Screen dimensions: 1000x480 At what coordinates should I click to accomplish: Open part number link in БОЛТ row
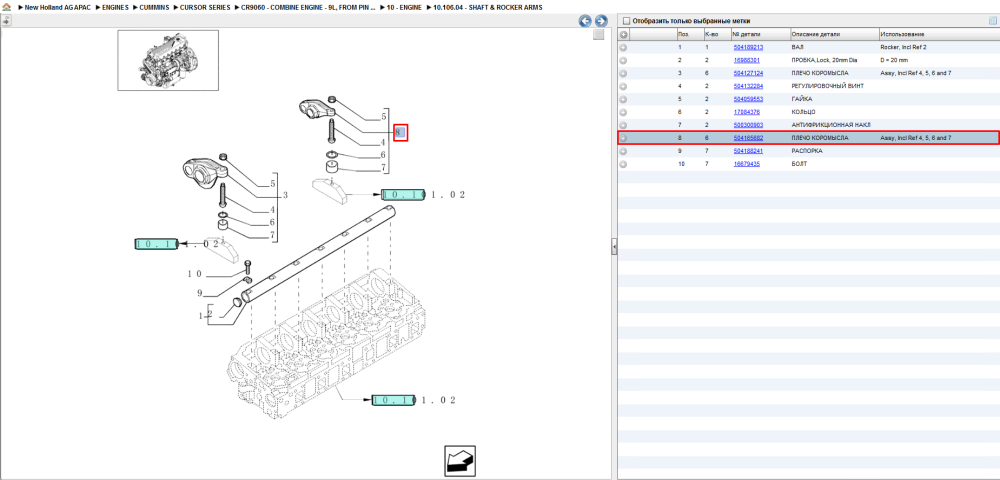click(x=747, y=164)
